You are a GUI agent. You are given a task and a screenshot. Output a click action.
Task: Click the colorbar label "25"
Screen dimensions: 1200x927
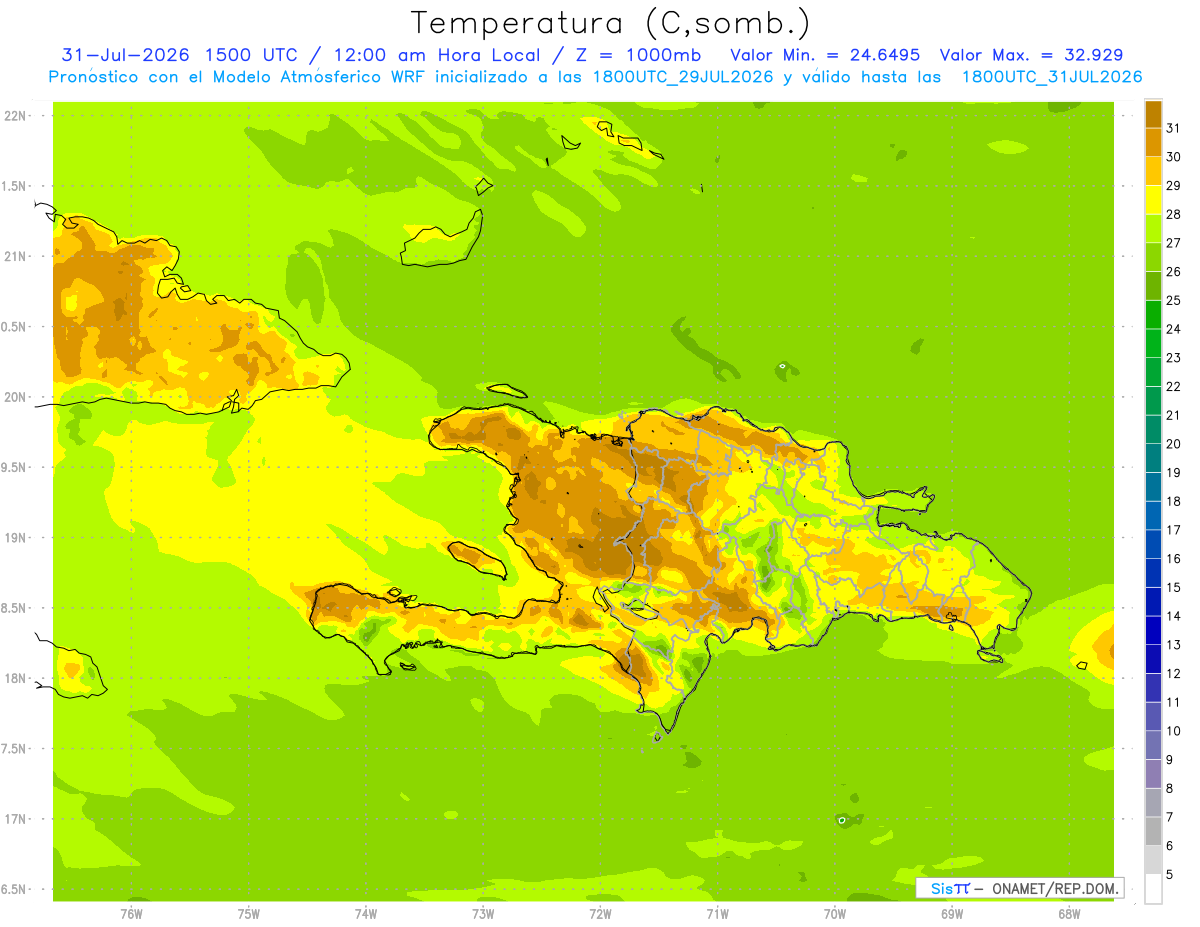pyautogui.click(x=1174, y=300)
